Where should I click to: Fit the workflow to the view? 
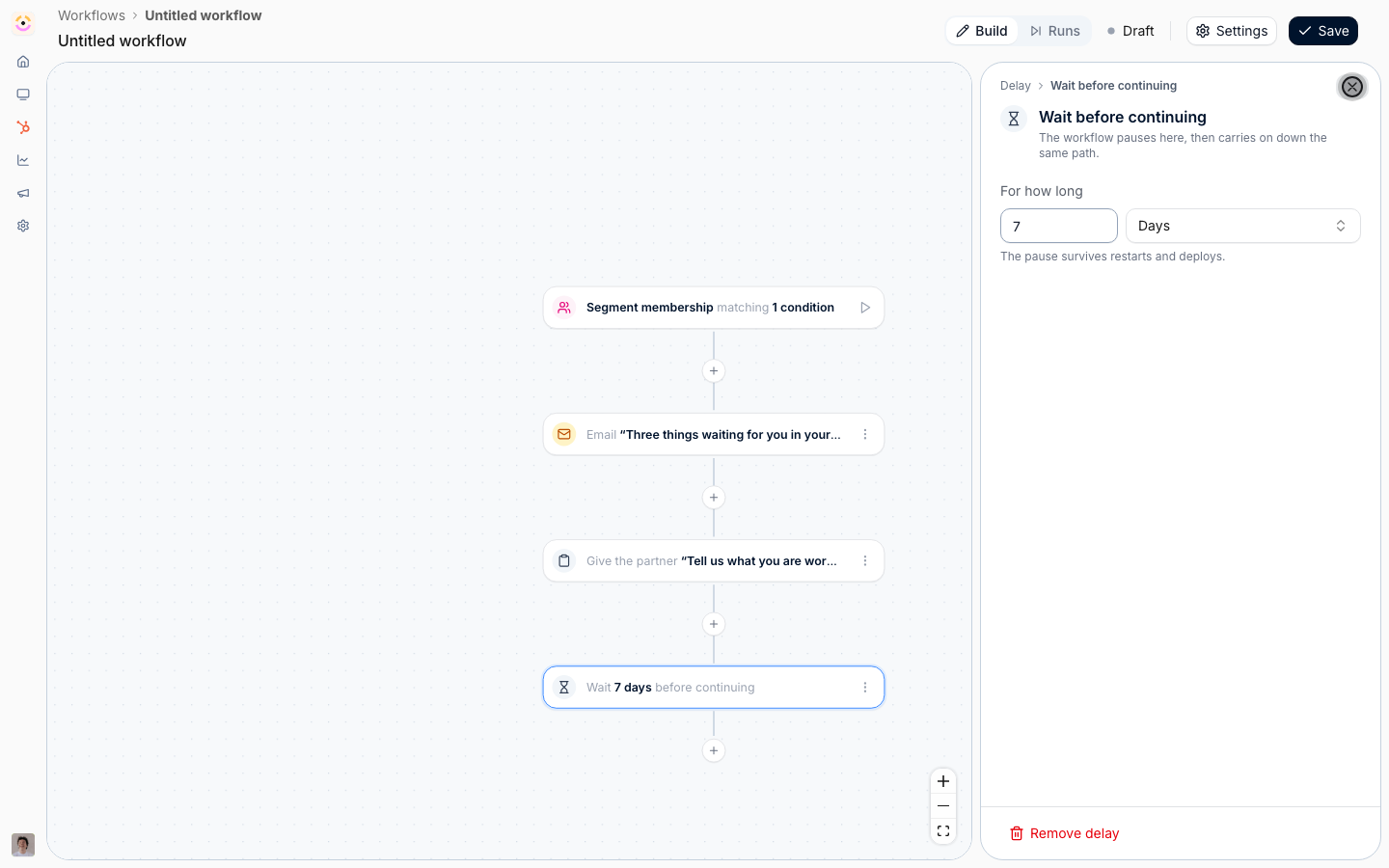coord(943,831)
